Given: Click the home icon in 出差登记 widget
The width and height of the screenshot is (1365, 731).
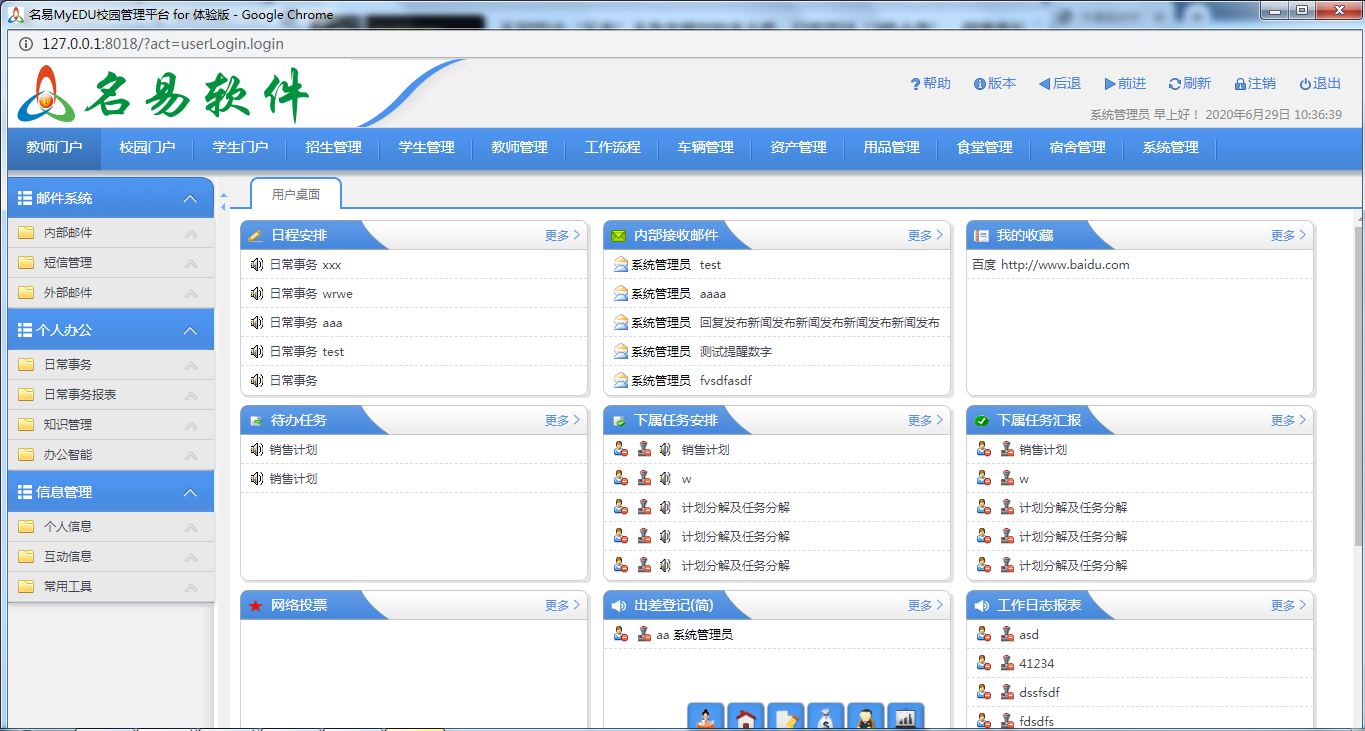Looking at the screenshot, I should pyautogui.click(x=745, y=717).
